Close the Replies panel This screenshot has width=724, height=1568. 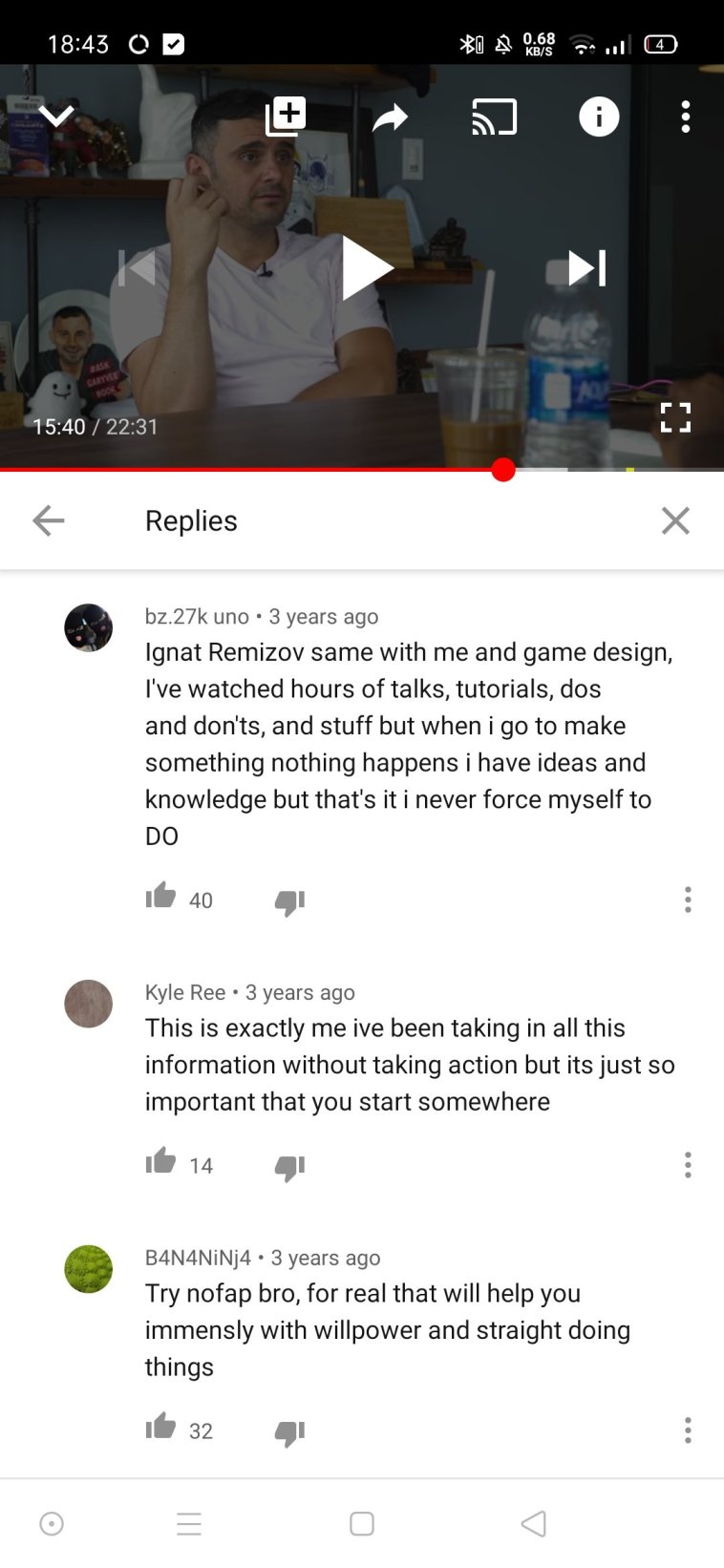coord(675,520)
